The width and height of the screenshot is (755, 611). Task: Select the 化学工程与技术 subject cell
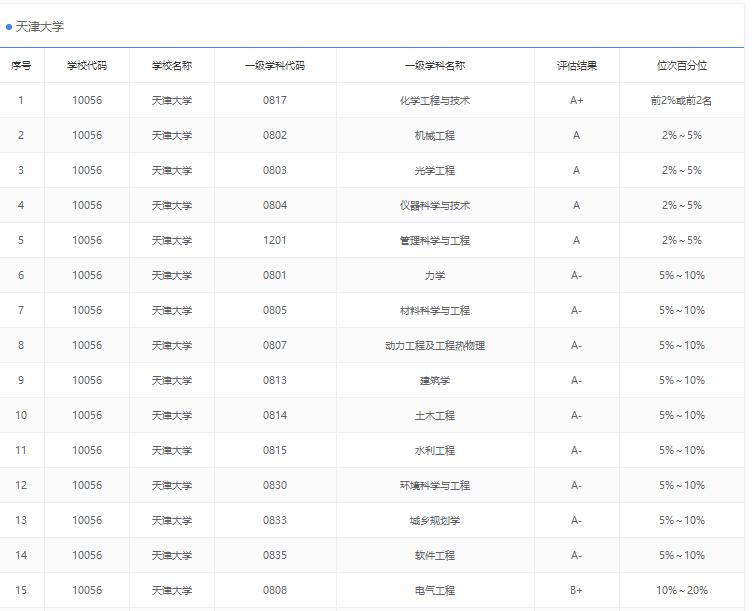435,101
